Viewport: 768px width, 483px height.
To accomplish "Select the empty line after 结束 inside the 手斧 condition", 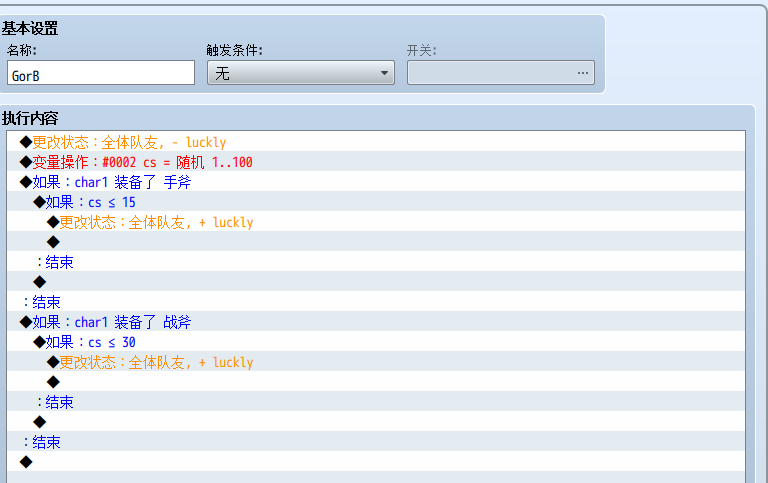I will coord(376,282).
